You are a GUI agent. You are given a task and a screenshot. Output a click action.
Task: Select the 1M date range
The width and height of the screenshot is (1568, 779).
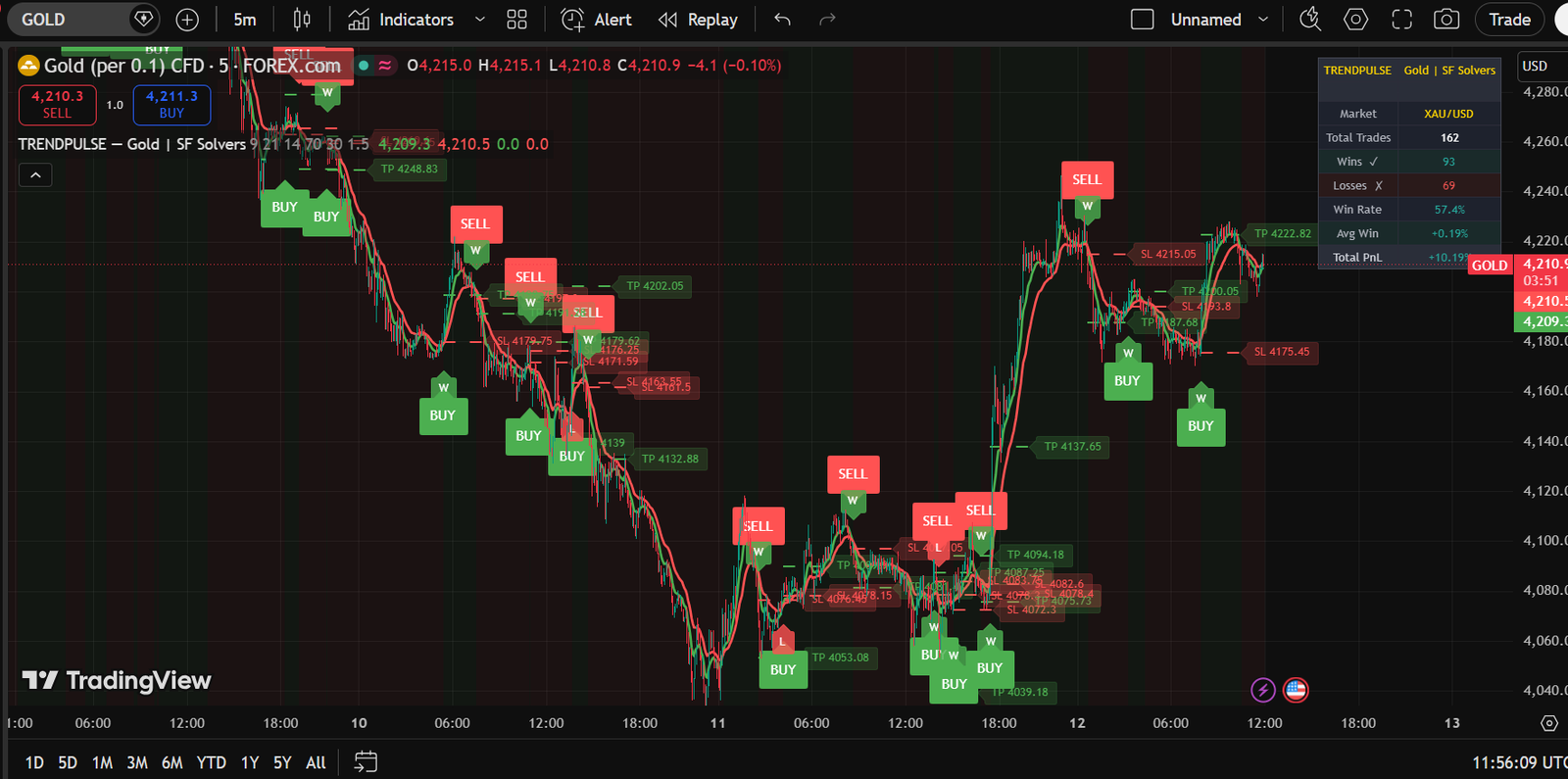(x=102, y=762)
